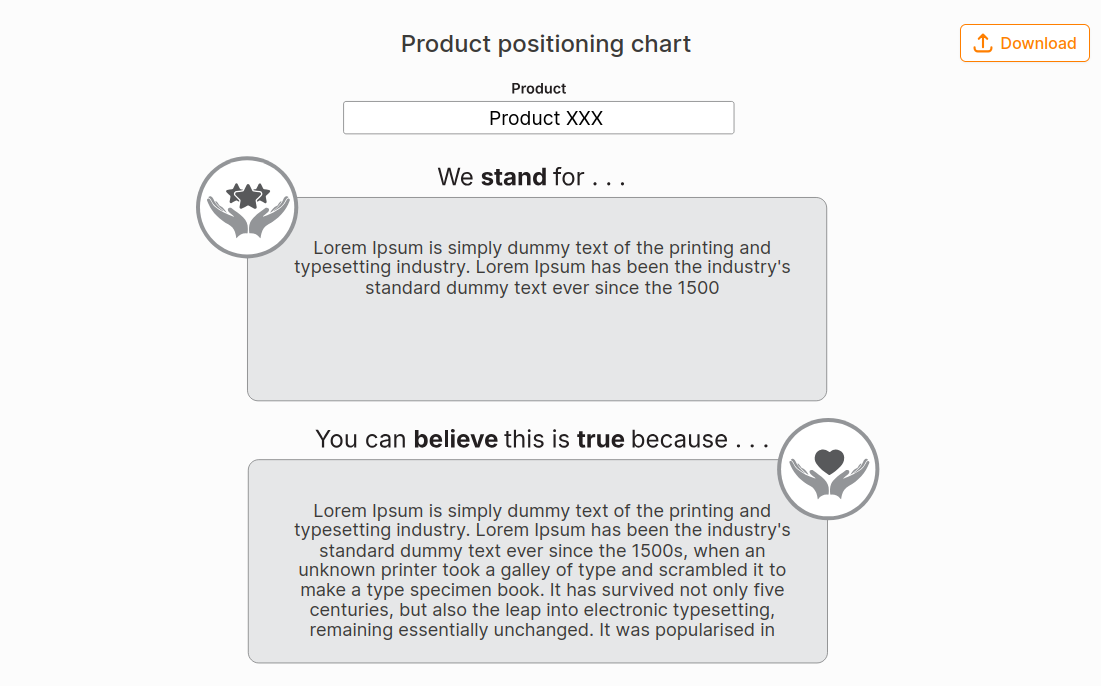The height and width of the screenshot is (686, 1101).
Task: Click the hands holding heart badge icon
Action: pos(828,468)
